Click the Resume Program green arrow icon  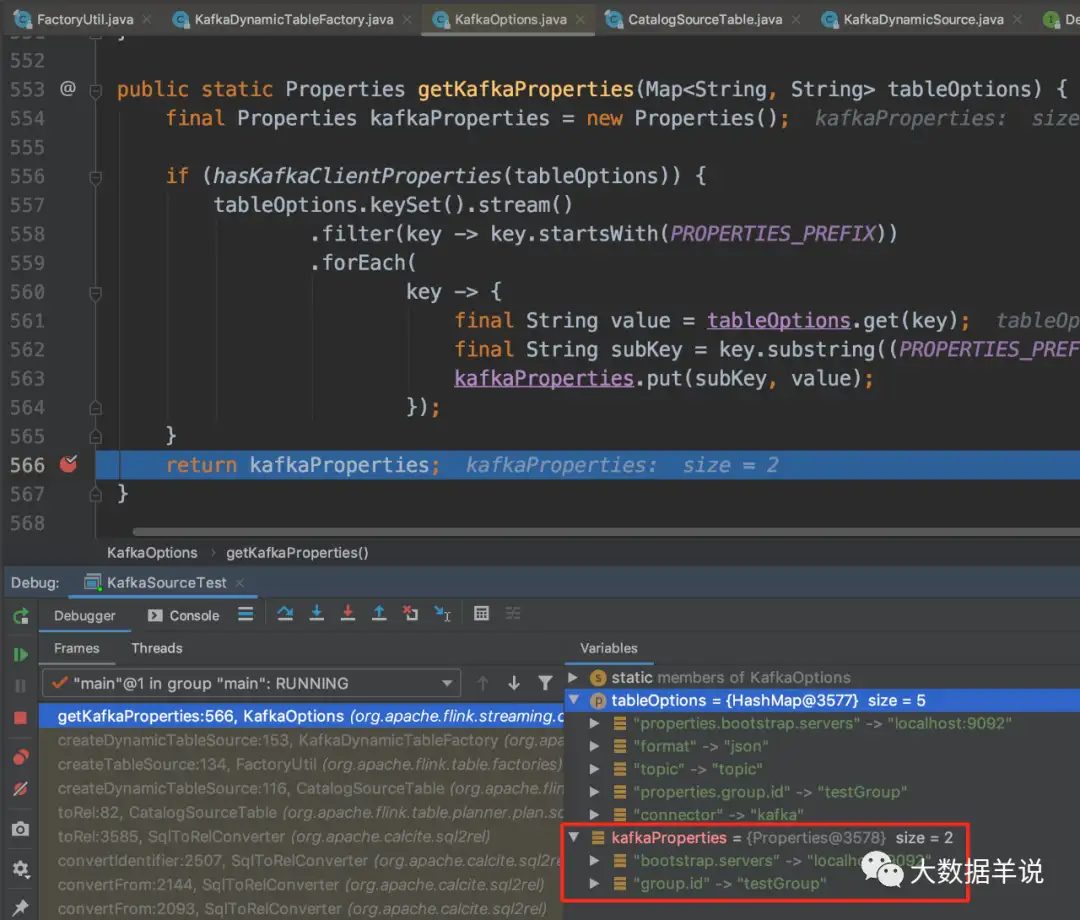click(x=20, y=653)
